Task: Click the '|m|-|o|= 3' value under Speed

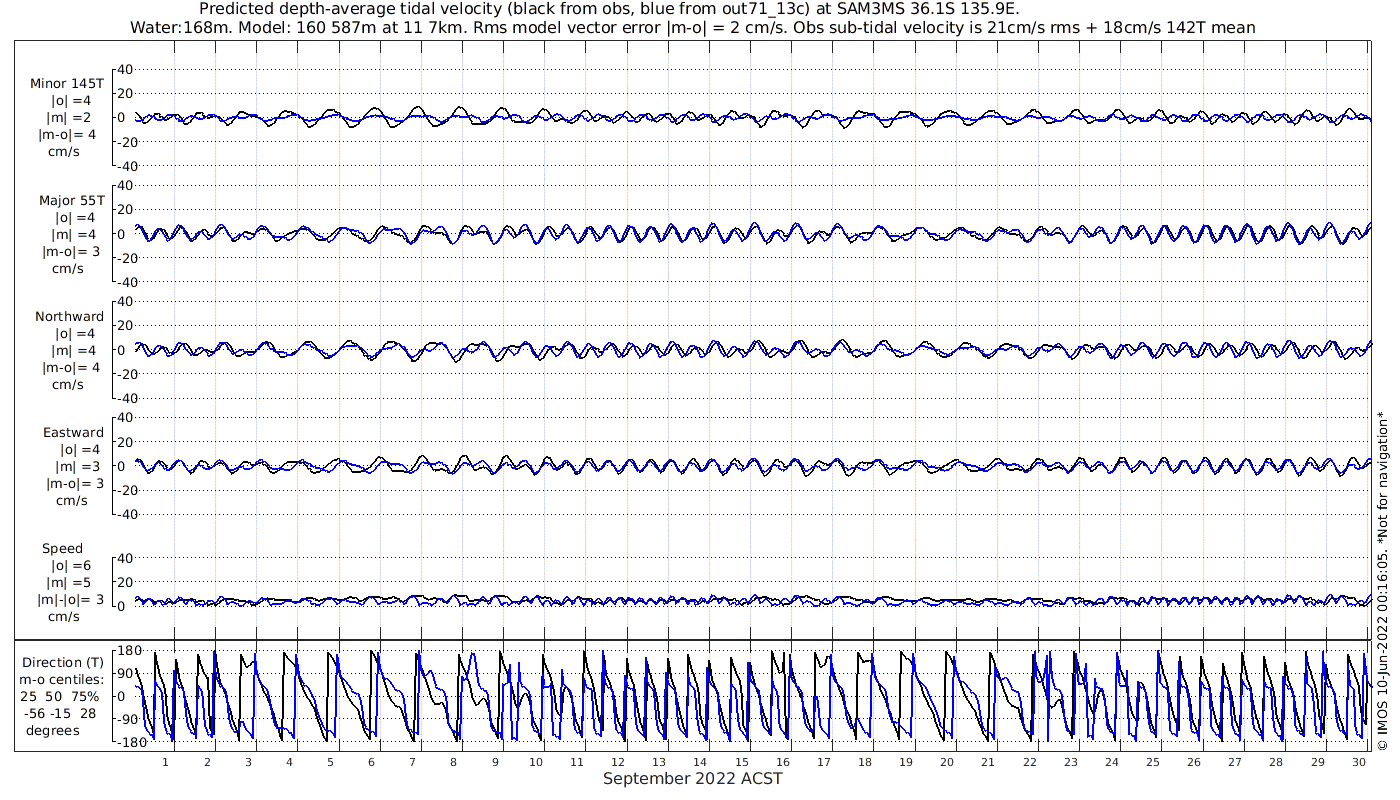Action: point(69,599)
